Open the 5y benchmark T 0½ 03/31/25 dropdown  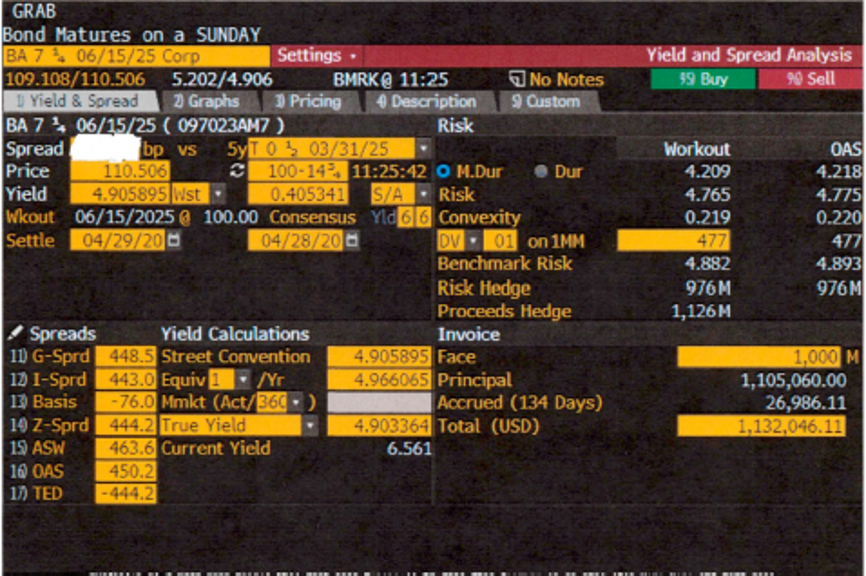click(424, 148)
